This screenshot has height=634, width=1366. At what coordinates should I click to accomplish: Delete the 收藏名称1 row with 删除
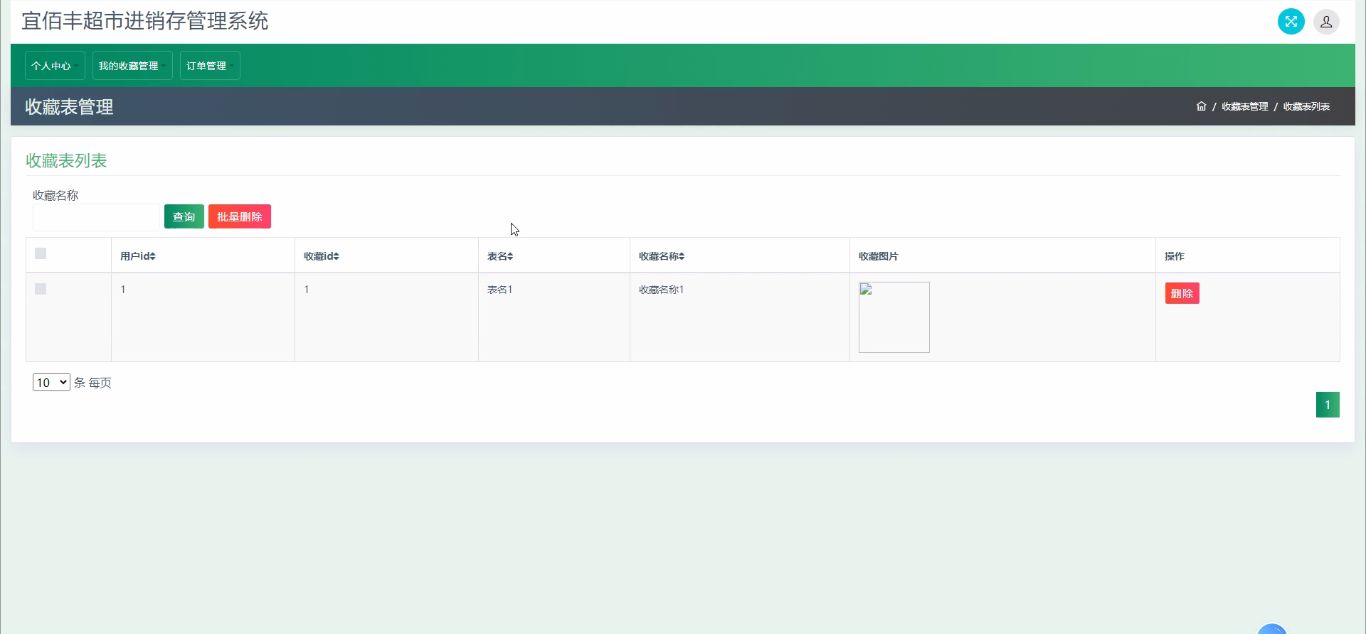1182,293
